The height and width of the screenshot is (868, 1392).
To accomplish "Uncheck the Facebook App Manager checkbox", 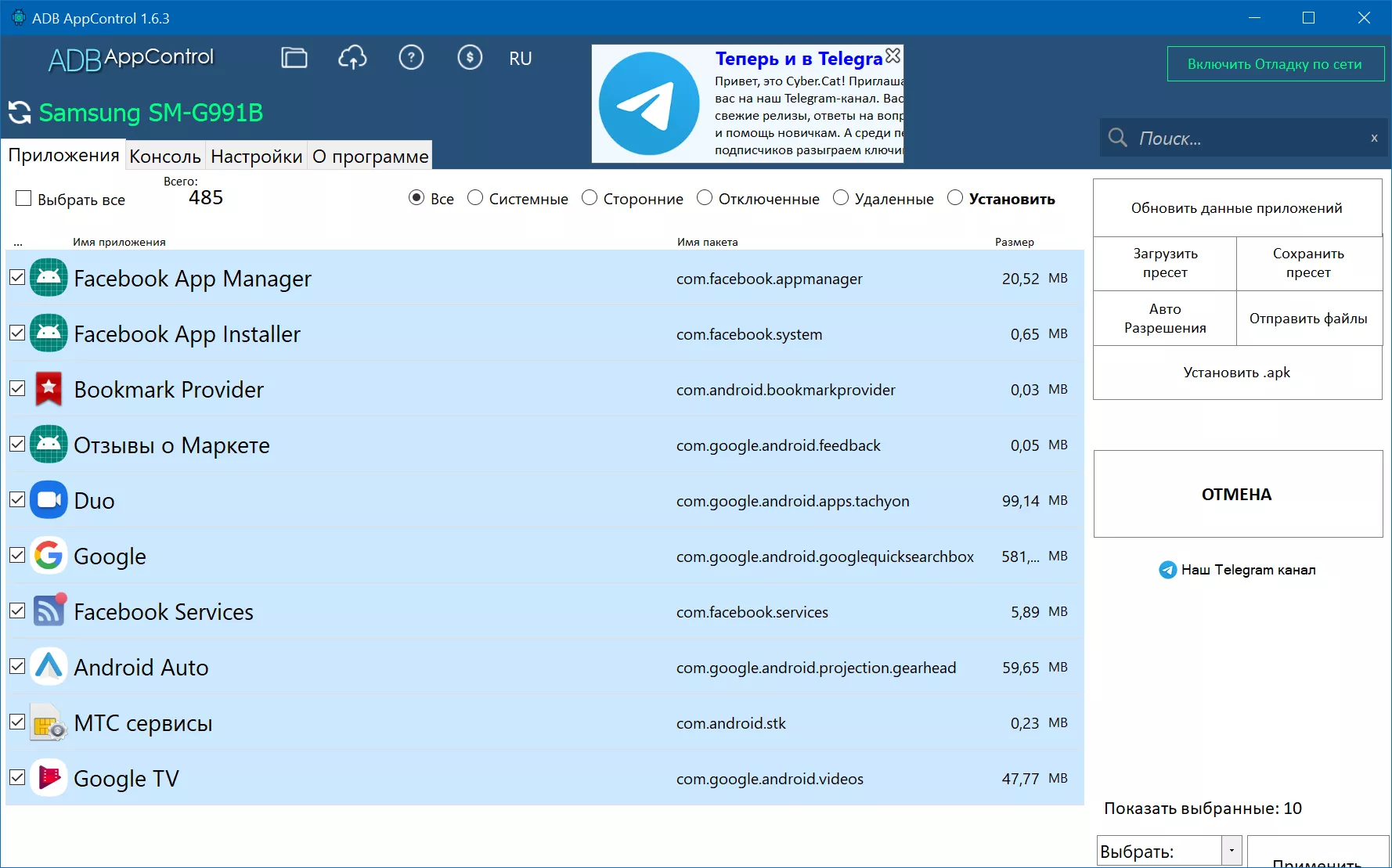I will click(x=17, y=277).
